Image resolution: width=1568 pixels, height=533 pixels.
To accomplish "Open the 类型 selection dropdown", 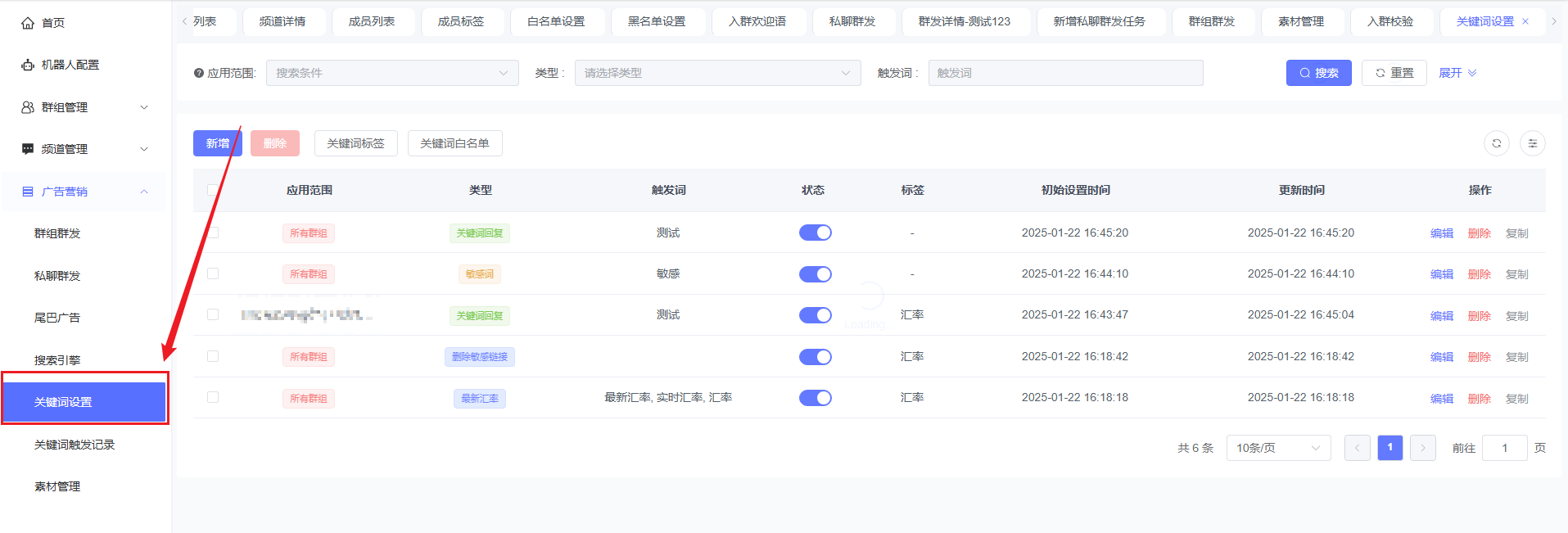I will (717, 73).
